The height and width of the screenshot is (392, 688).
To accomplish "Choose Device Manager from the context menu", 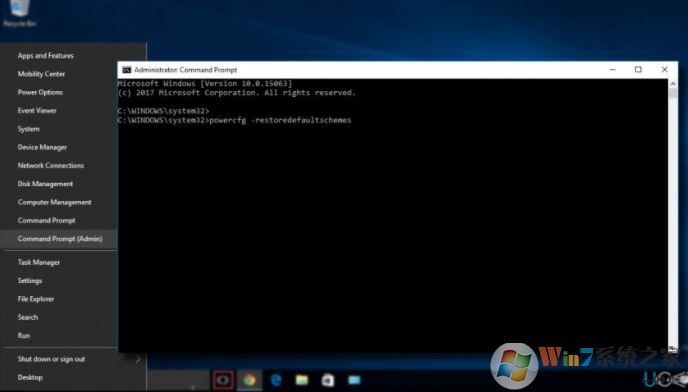I will pos(42,147).
